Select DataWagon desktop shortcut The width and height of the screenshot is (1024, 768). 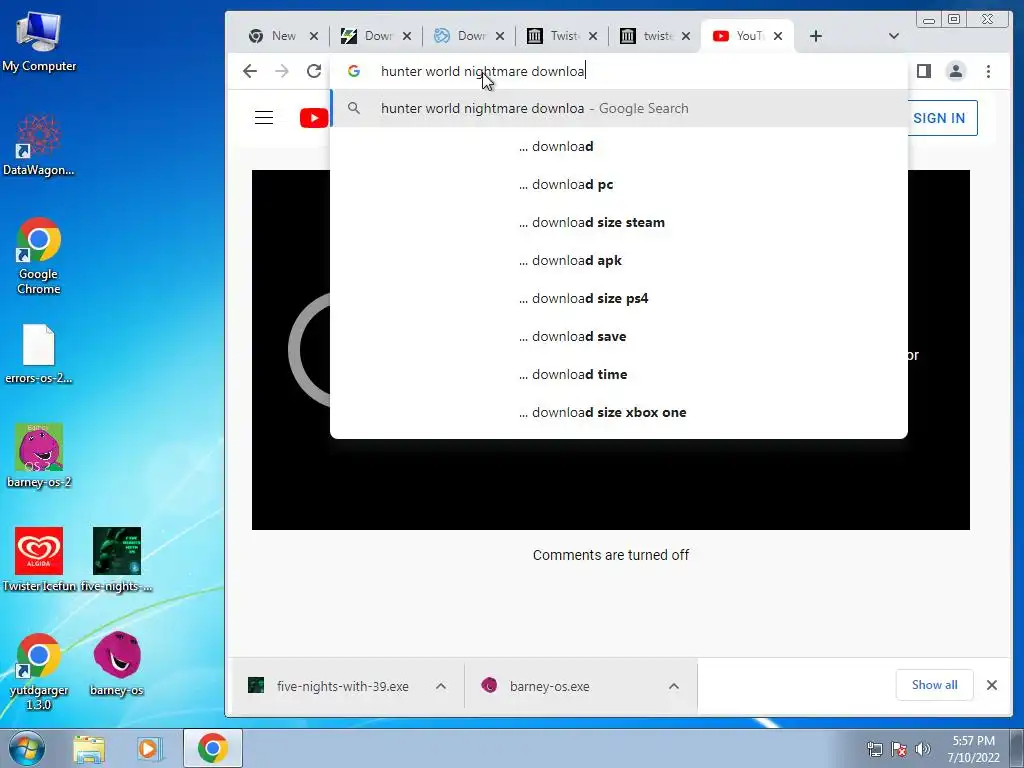click(x=39, y=145)
